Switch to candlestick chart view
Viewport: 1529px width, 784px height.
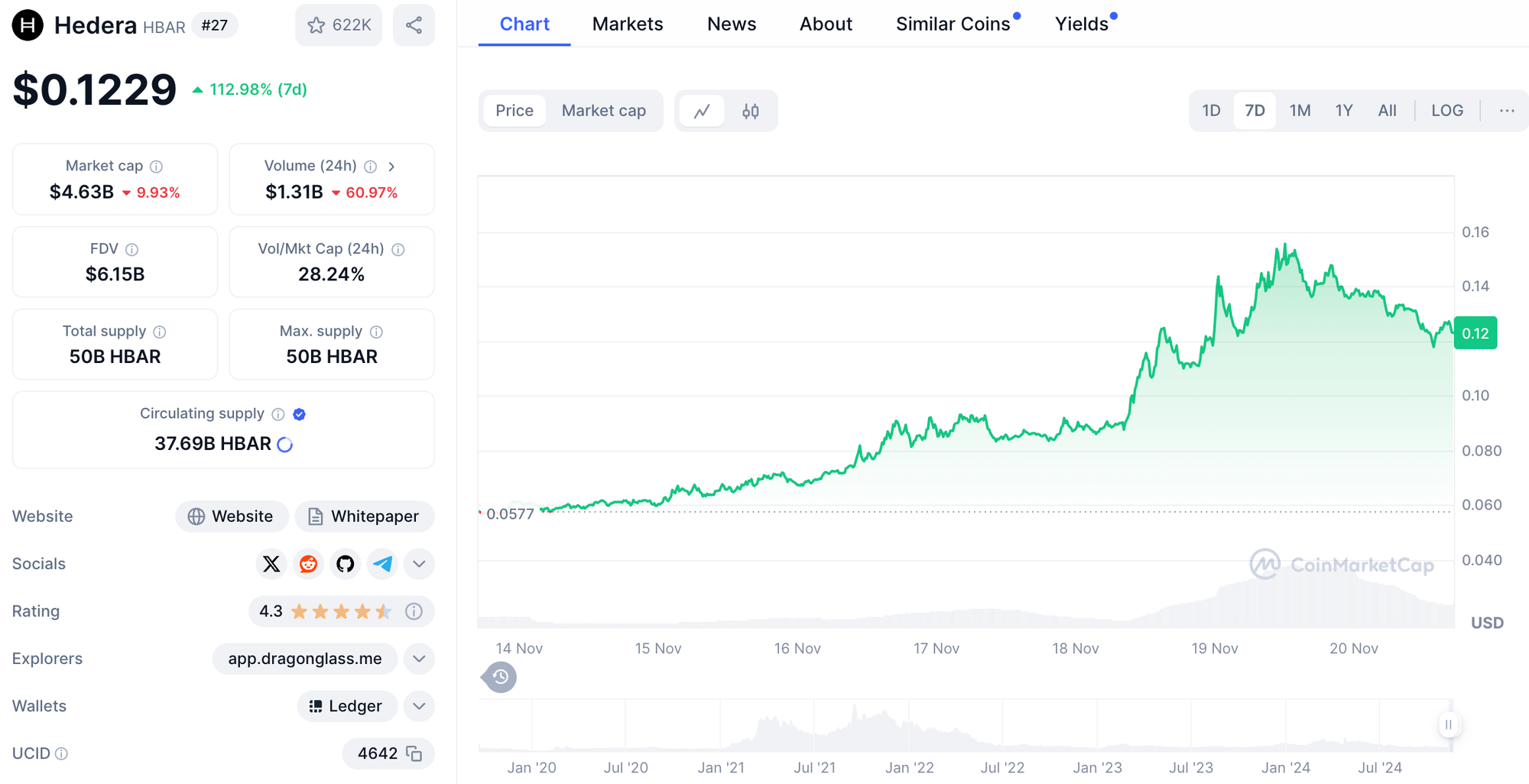point(751,111)
